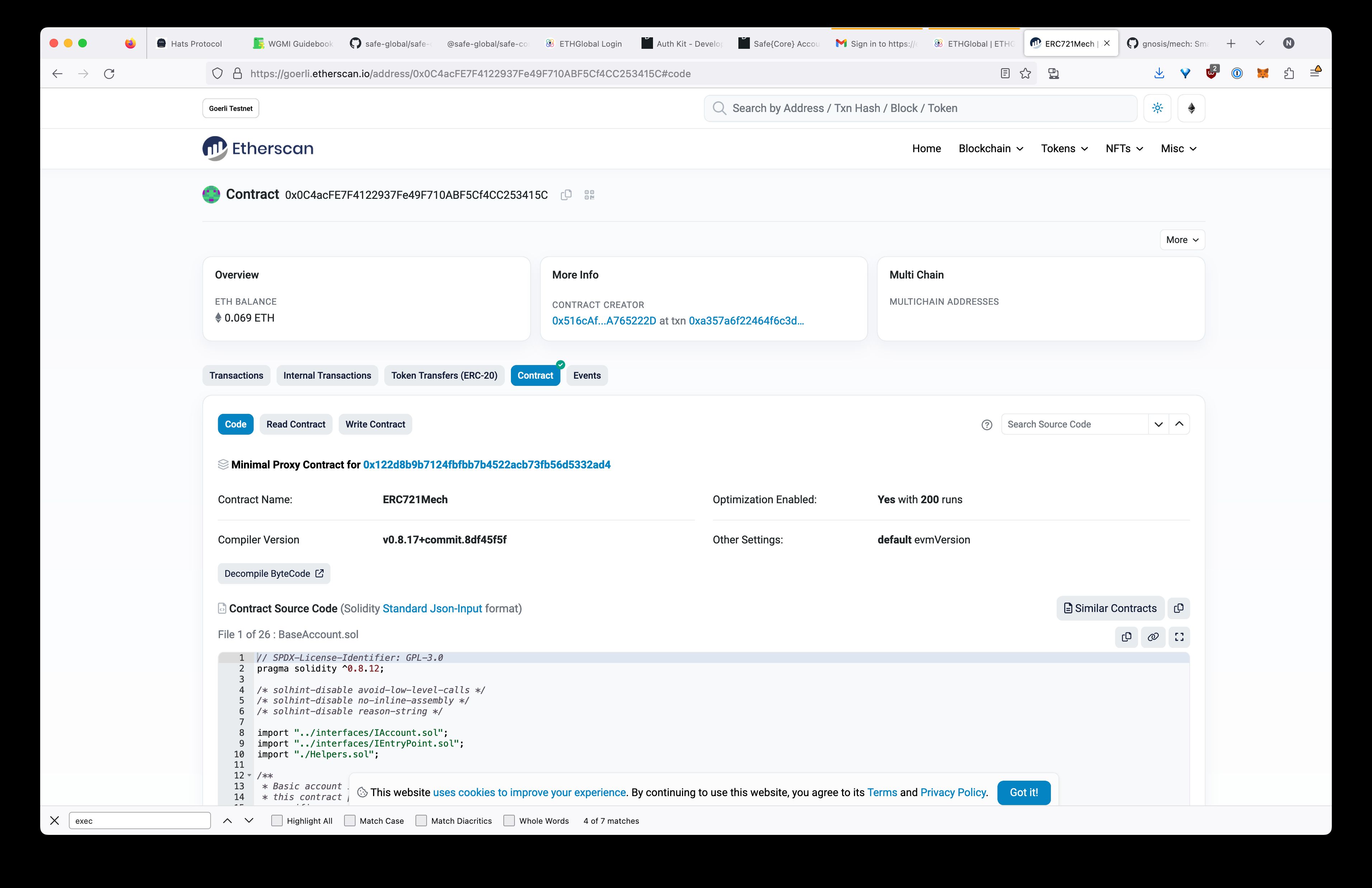Image resolution: width=1372 pixels, height=888 pixels.
Task: Click Got it! cookie button
Action: pos(1024,793)
